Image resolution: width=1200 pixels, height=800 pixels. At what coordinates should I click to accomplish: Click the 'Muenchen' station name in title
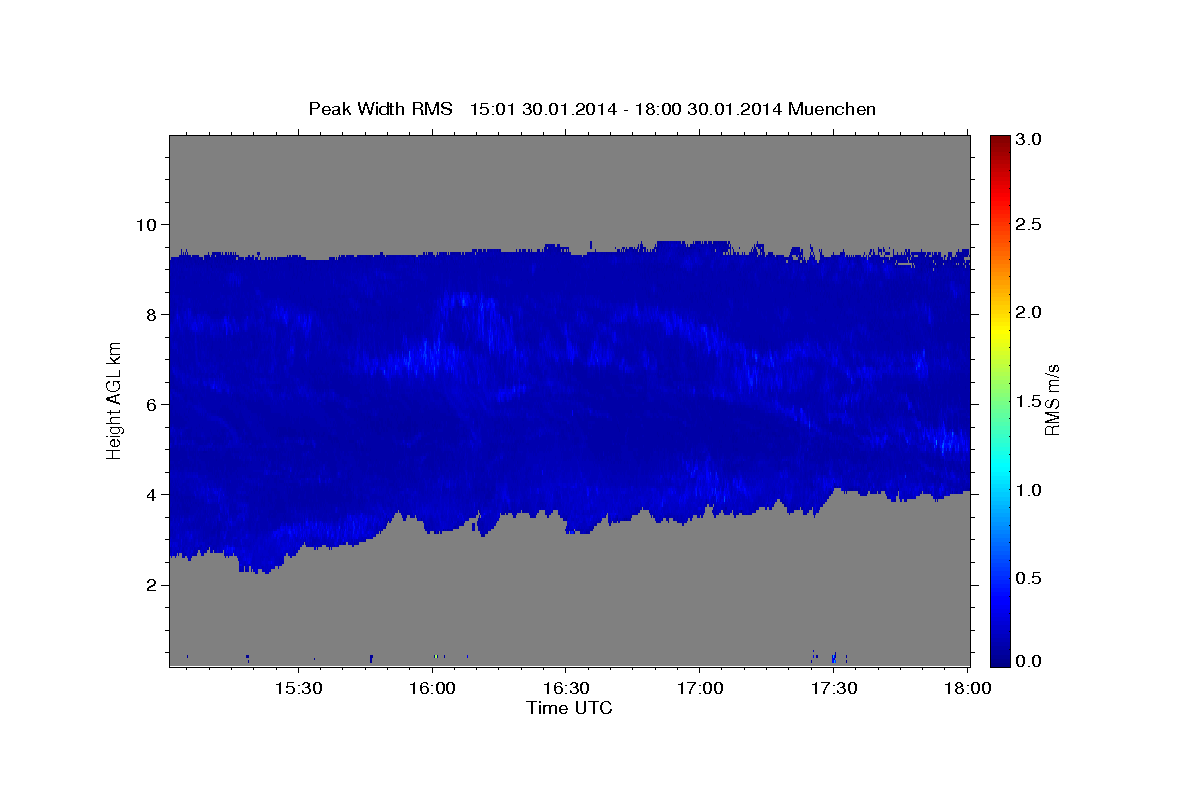832,109
